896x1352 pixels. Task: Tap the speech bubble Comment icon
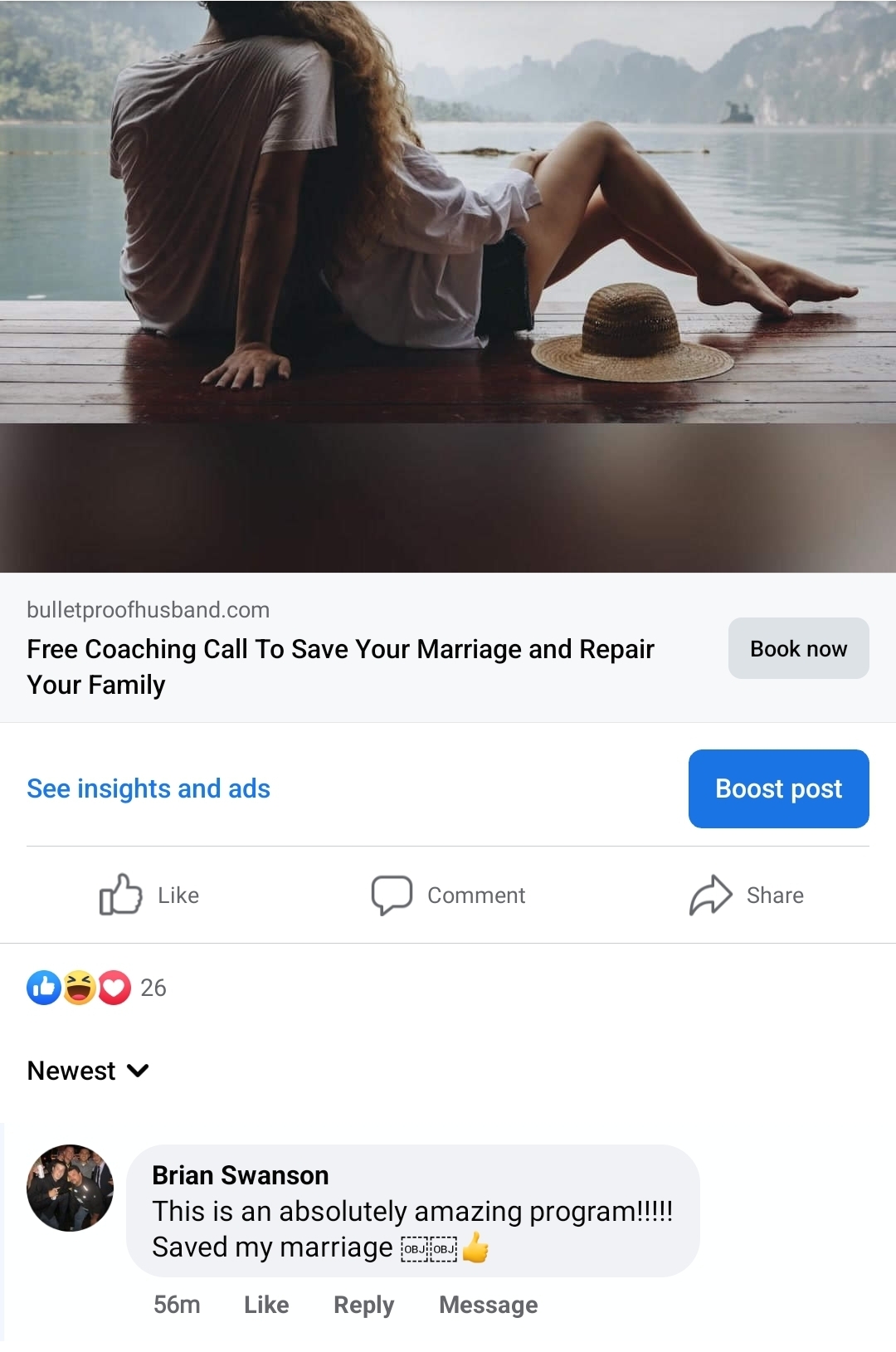[x=392, y=896]
